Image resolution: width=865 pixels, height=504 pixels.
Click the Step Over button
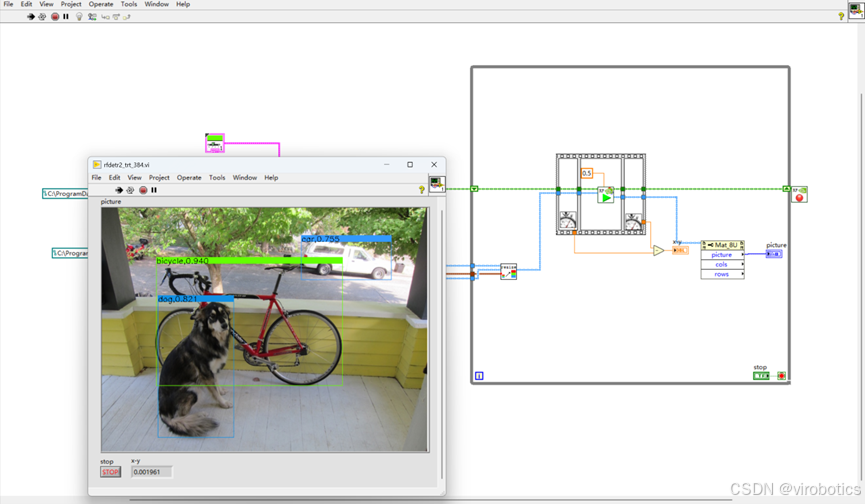tap(116, 17)
